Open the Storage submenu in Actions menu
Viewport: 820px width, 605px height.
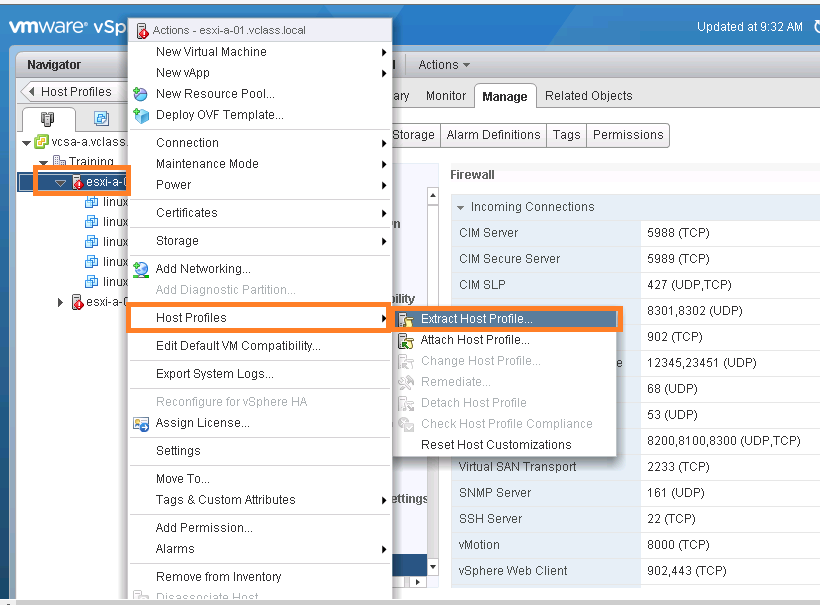pos(260,241)
